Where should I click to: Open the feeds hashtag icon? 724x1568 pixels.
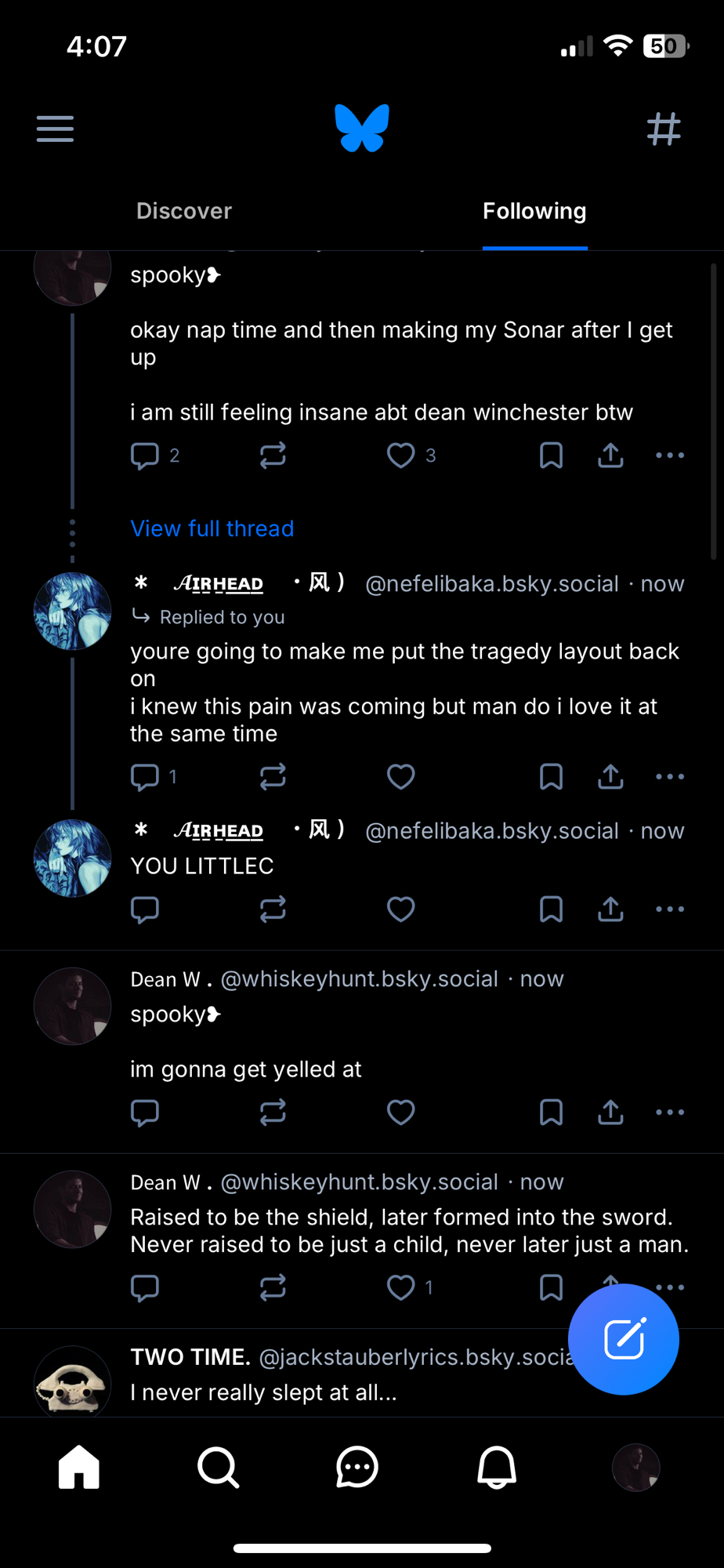point(663,129)
